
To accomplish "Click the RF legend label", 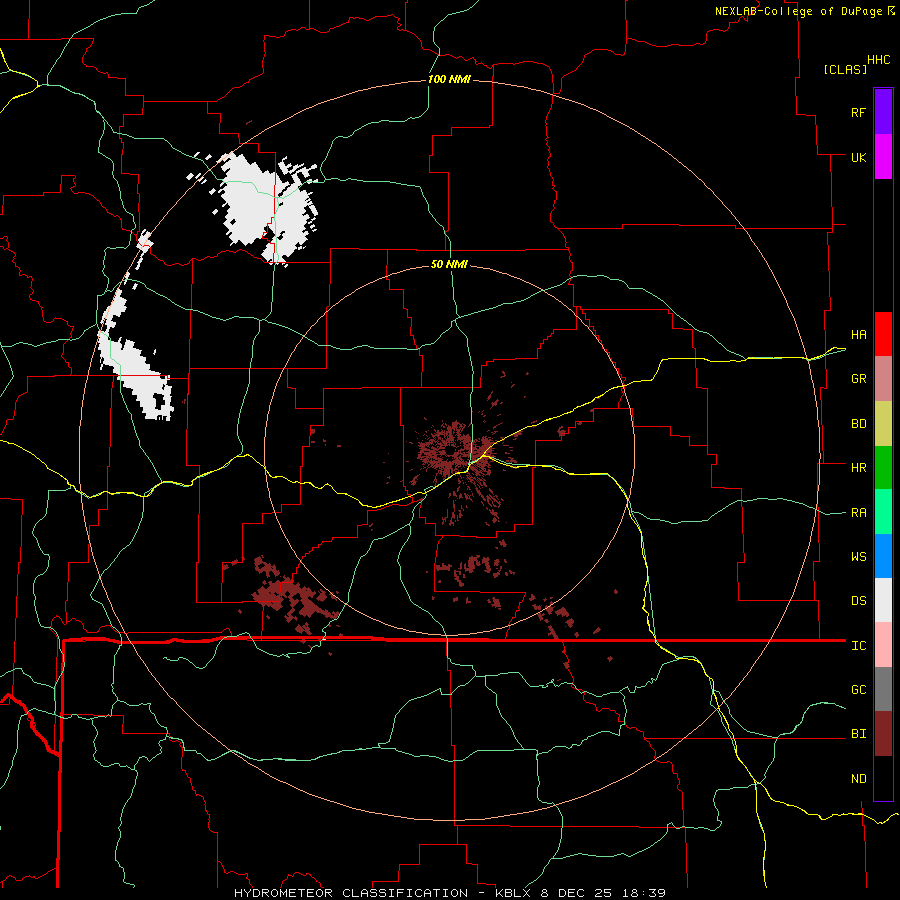I will 858,112.
